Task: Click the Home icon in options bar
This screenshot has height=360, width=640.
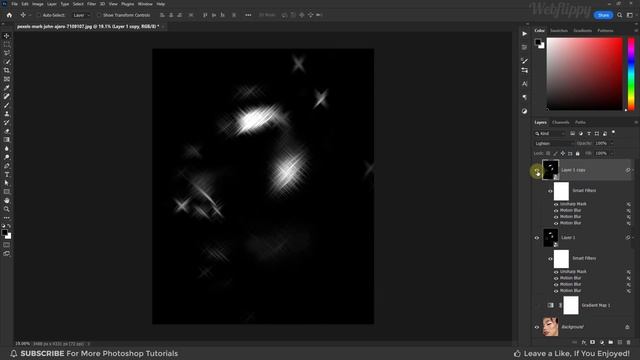Action: 9,15
